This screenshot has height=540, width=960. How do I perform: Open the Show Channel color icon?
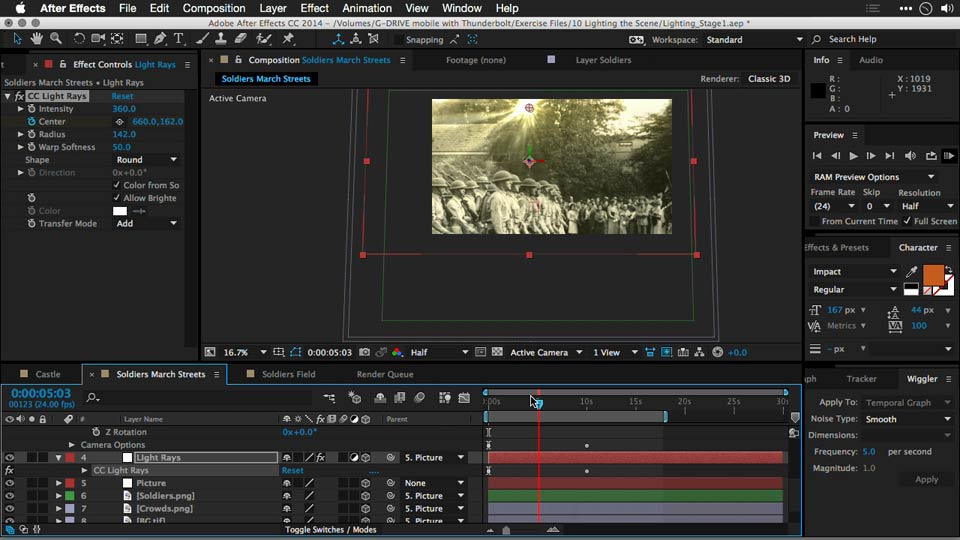tap(397, 352)
